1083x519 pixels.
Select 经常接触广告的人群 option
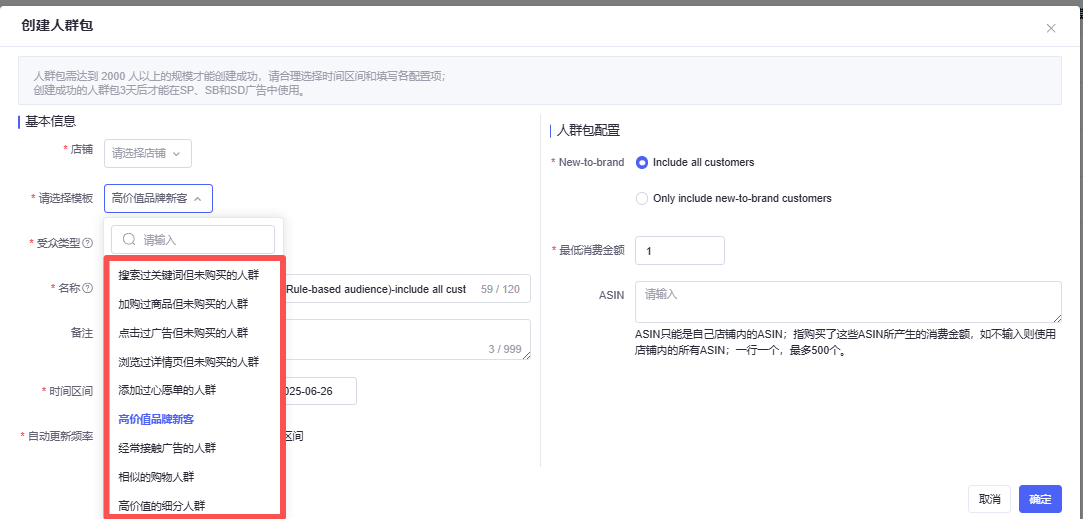click(167, 448)
